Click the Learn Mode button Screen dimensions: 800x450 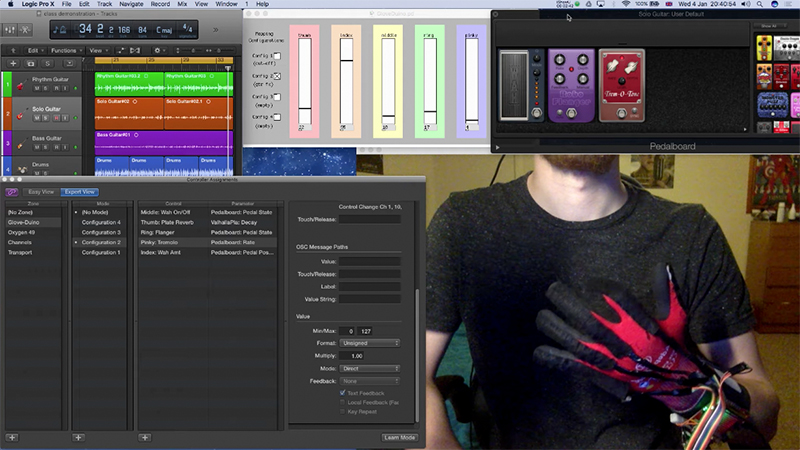[400, 438]
